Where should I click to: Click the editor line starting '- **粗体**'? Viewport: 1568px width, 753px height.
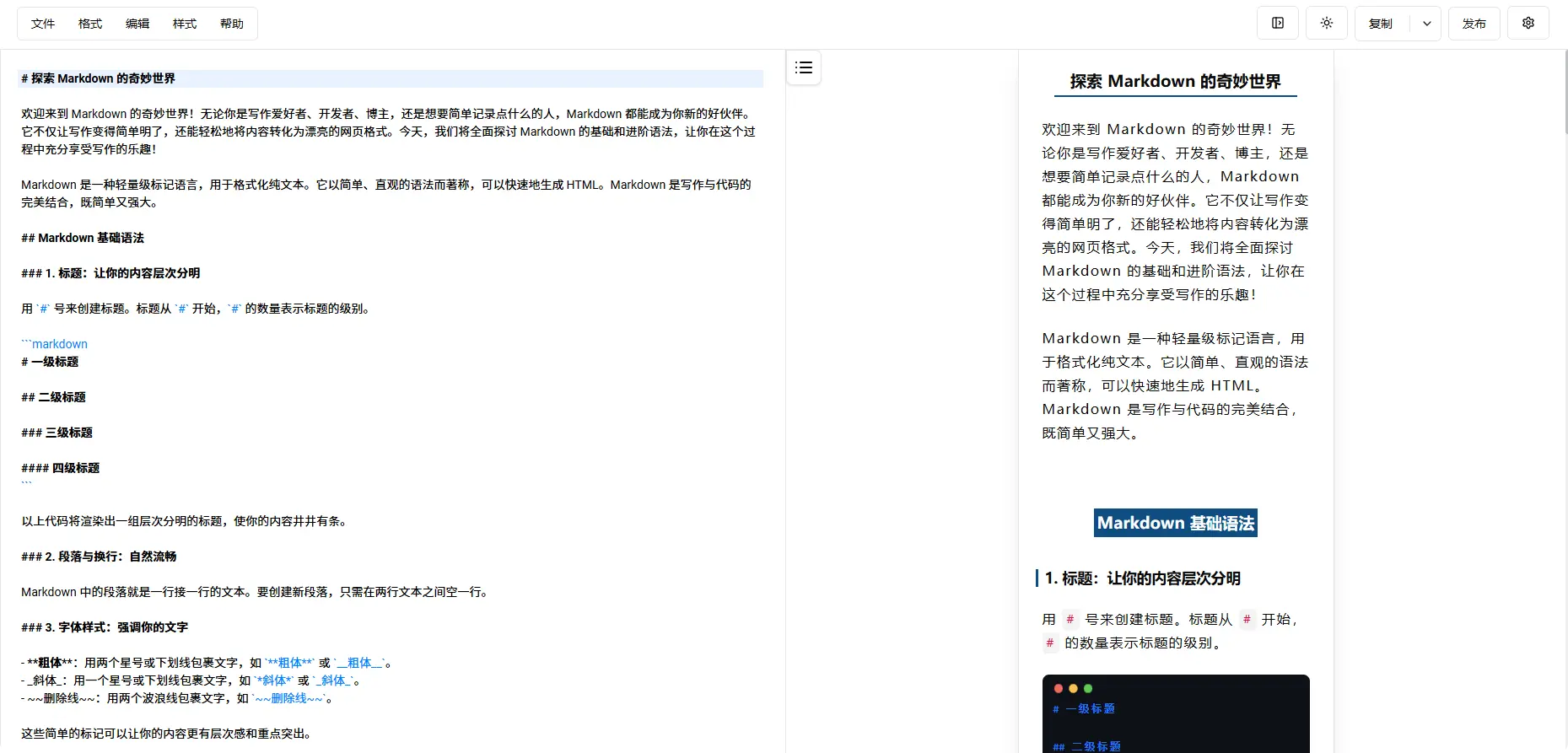pos(207,663)
